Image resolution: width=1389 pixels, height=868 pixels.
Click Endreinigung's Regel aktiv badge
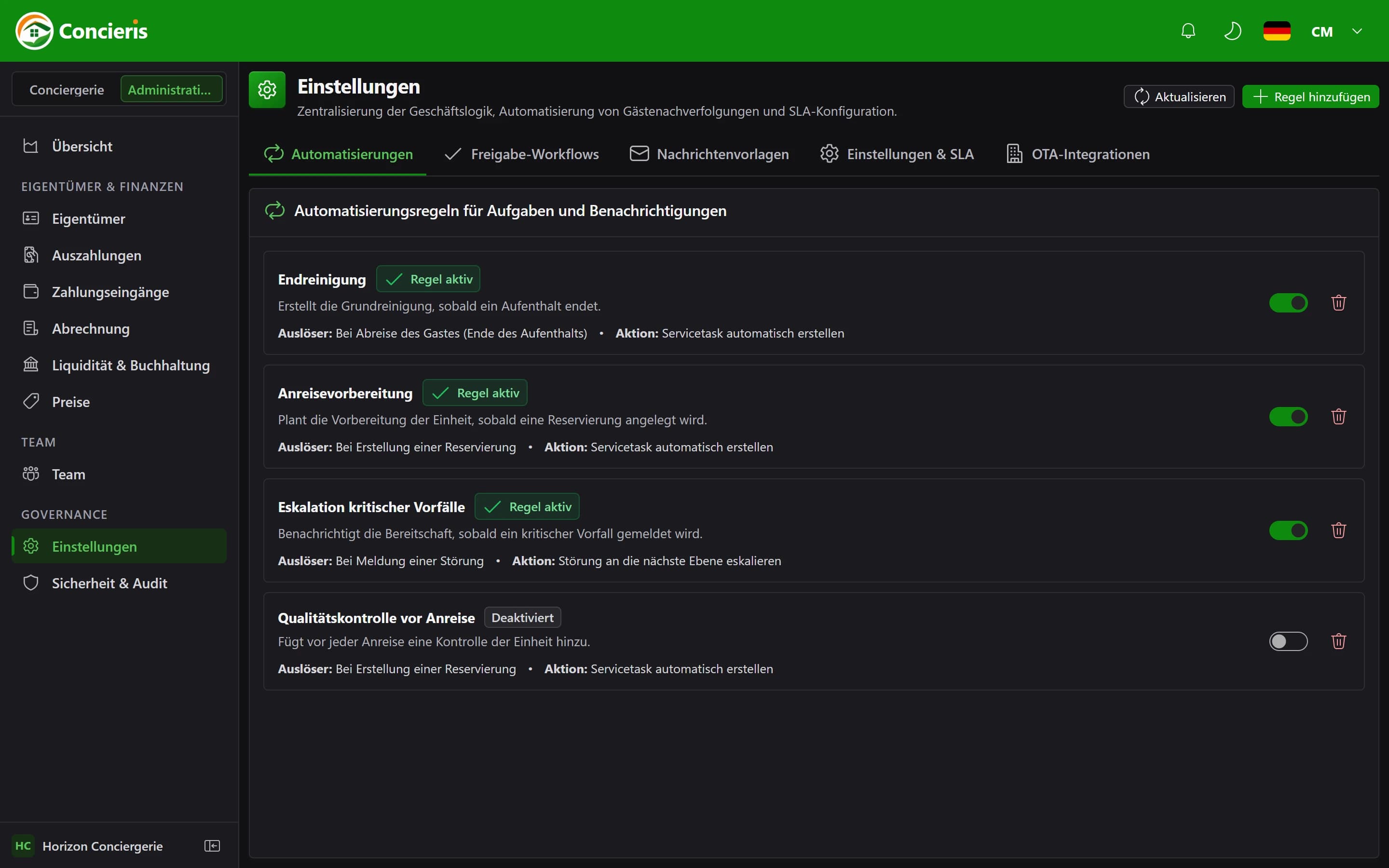click(x=428, y=279)
